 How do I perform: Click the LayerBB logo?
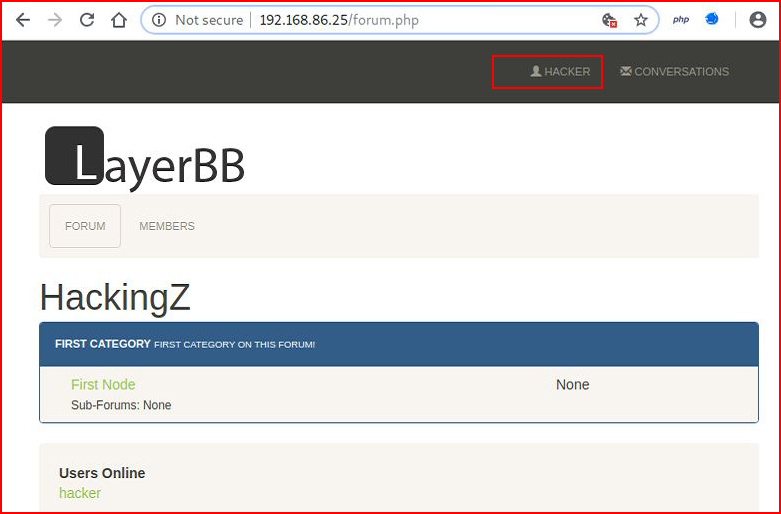[145, 158]
